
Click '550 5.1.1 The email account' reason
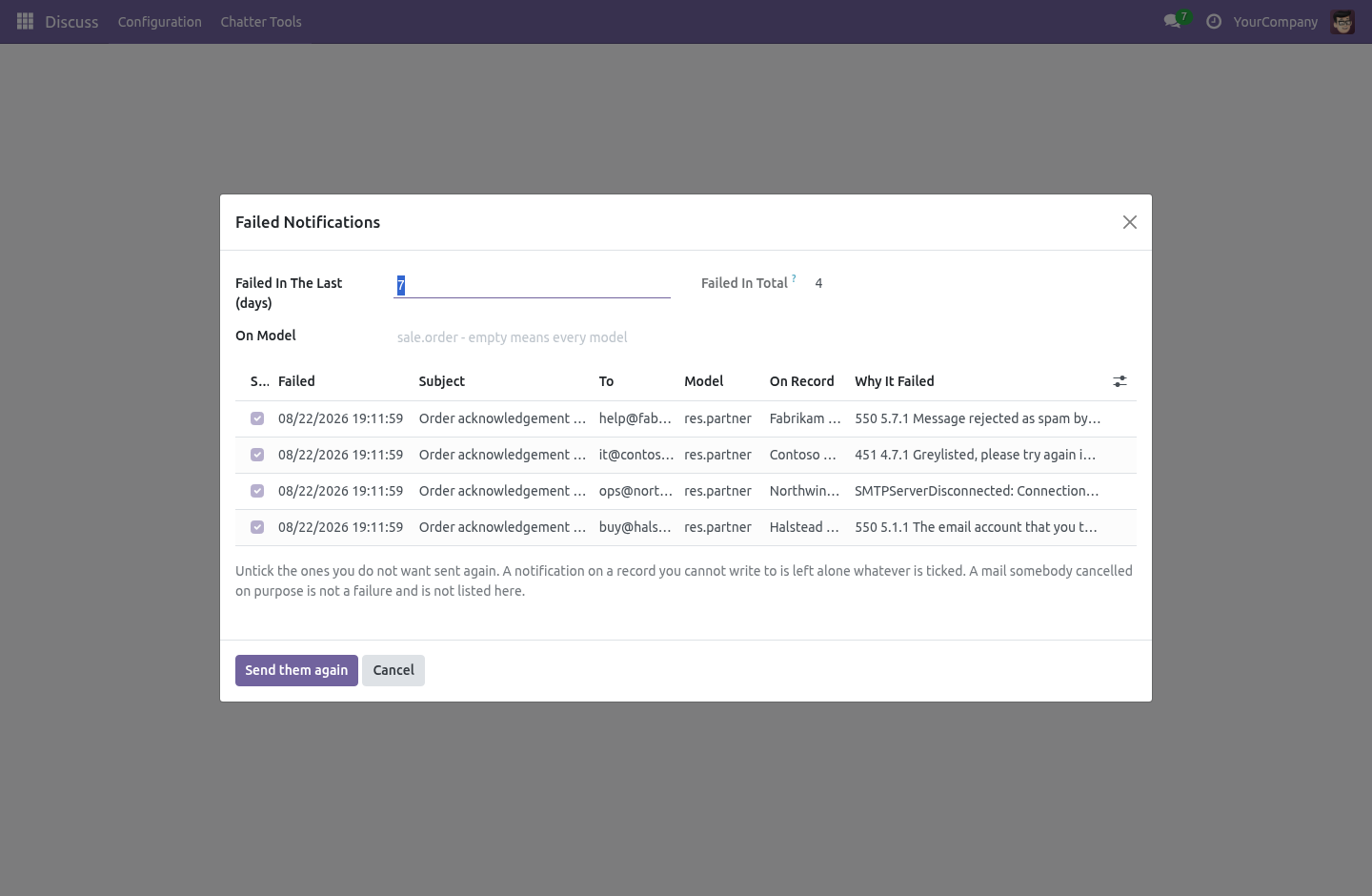click(976, 527)
